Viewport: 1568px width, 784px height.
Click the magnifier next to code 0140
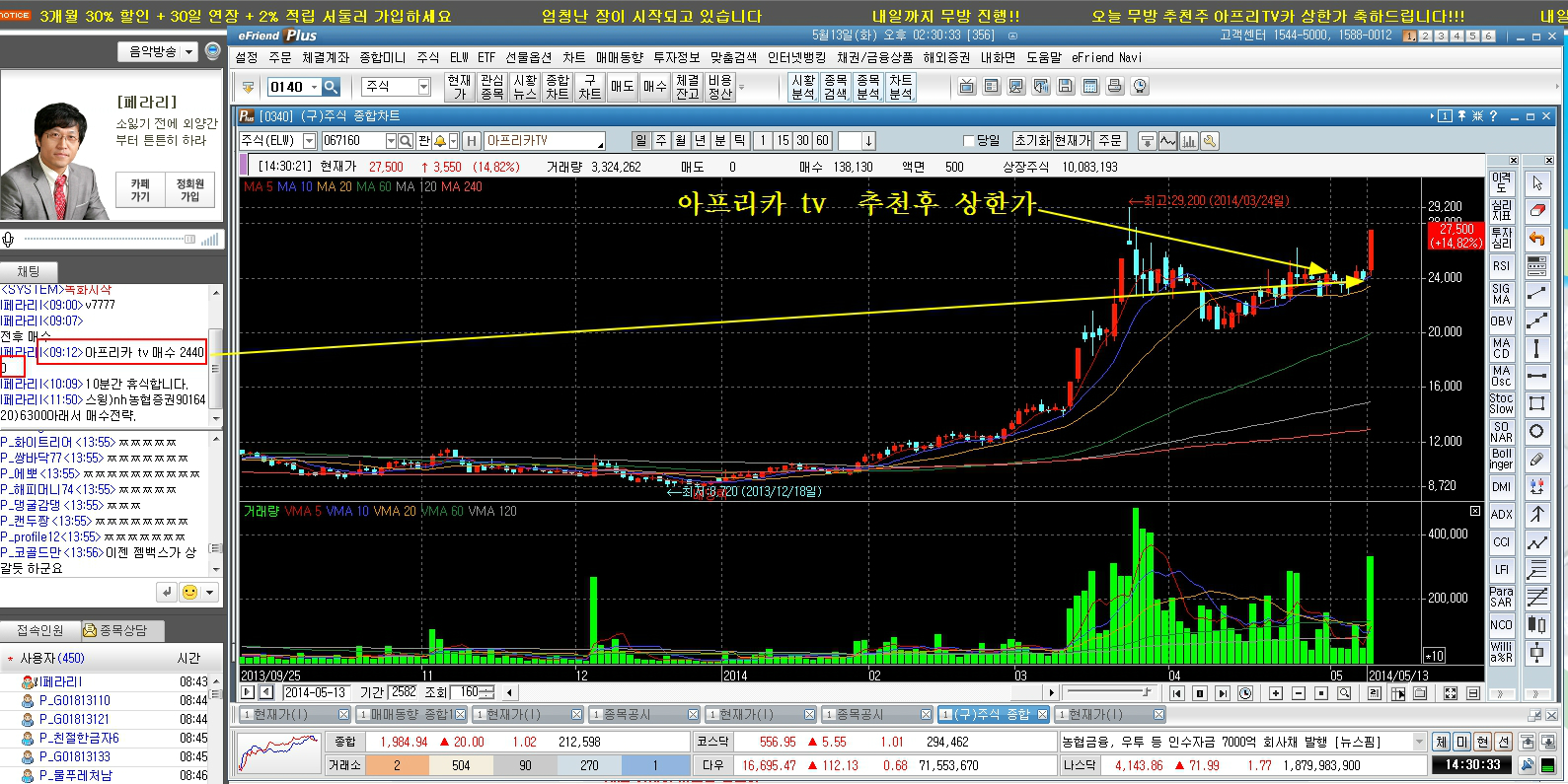(331, 87)
